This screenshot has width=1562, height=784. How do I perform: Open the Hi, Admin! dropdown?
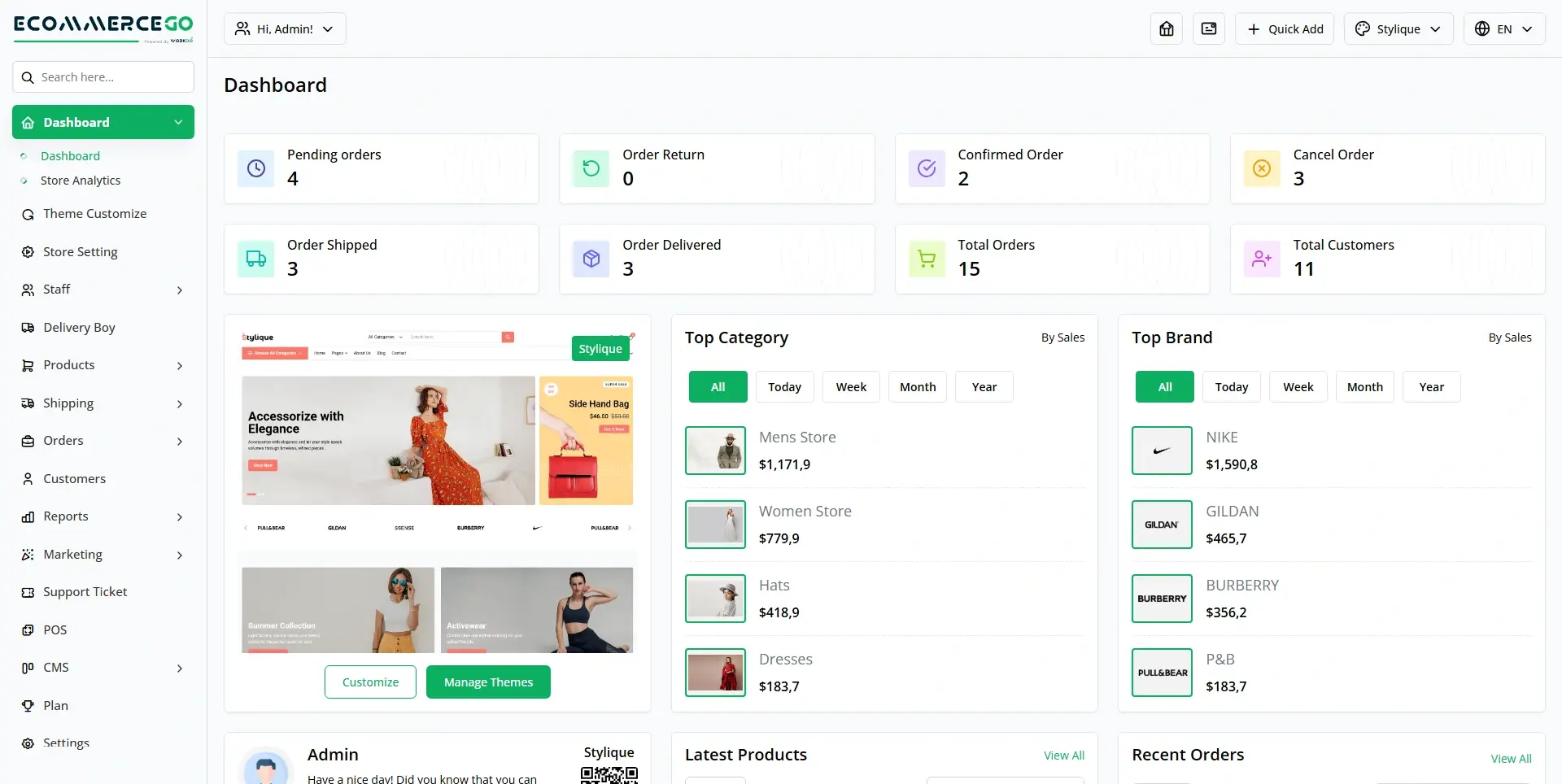[x=284, y=28]
